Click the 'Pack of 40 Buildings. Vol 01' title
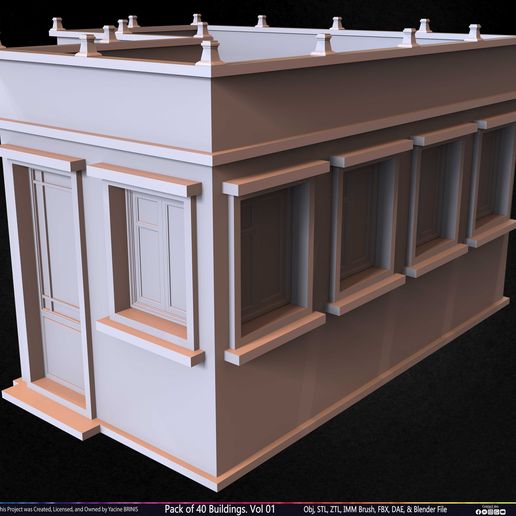 [x=220, y=509]
